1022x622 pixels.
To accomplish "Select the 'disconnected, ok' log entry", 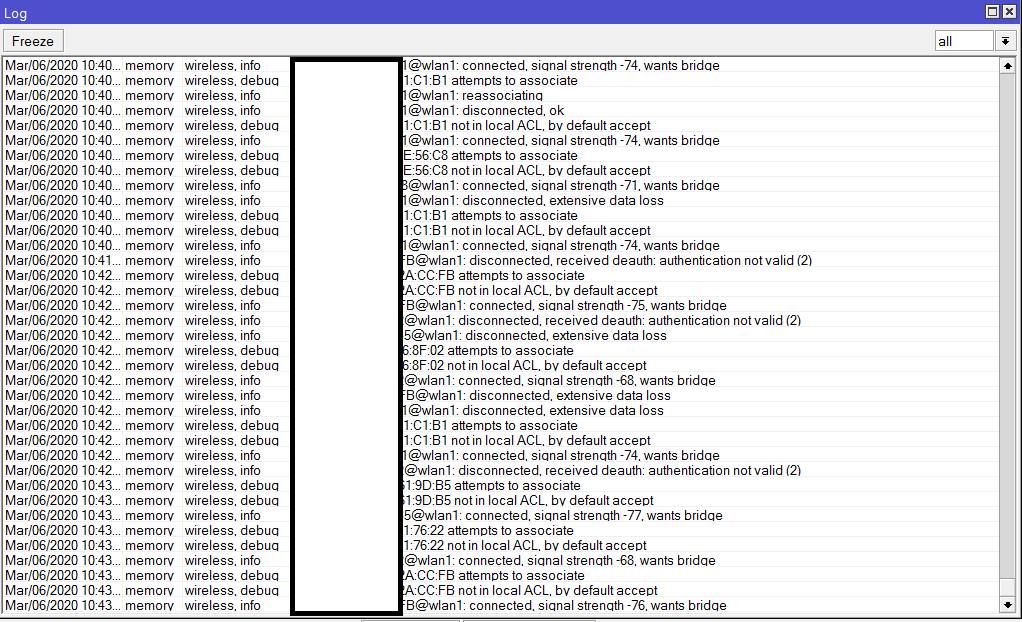I will (501, 111).
